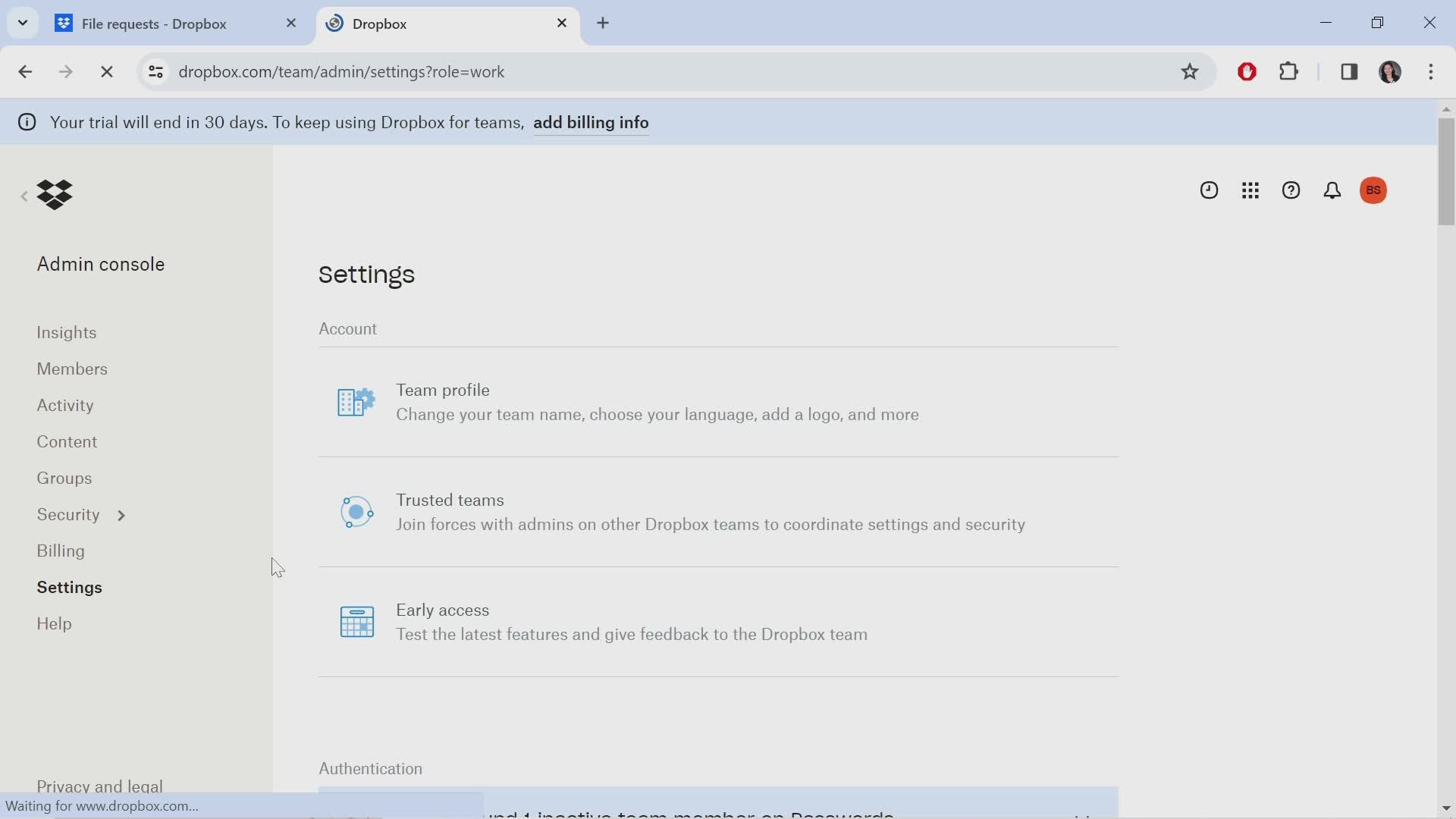Click the page vertical scrollbar thumb
The height and width of the screenshot is (819, 1456).
[x=1446, y=171]
